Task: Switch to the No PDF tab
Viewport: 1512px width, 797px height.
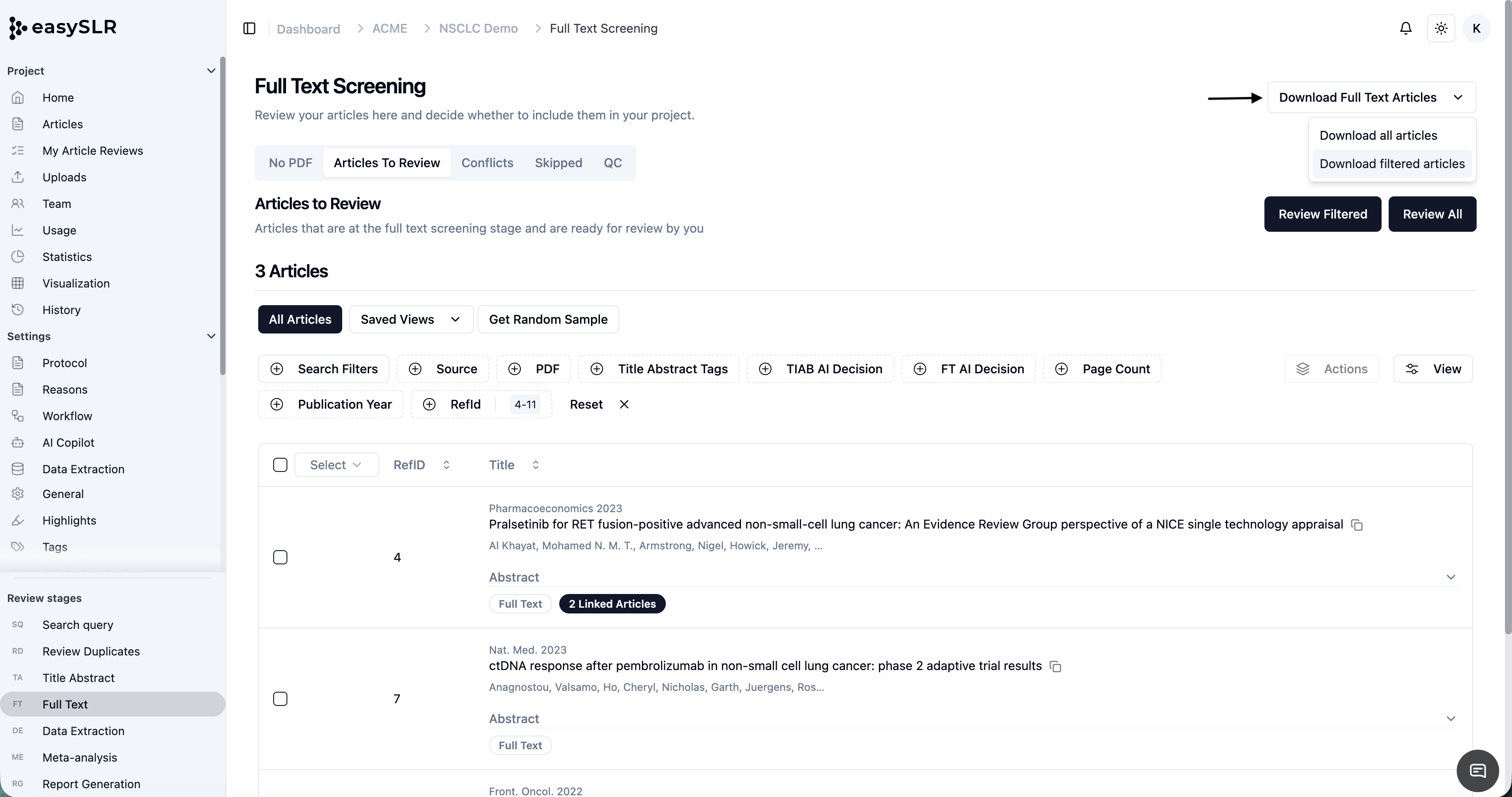Action: 290,163
